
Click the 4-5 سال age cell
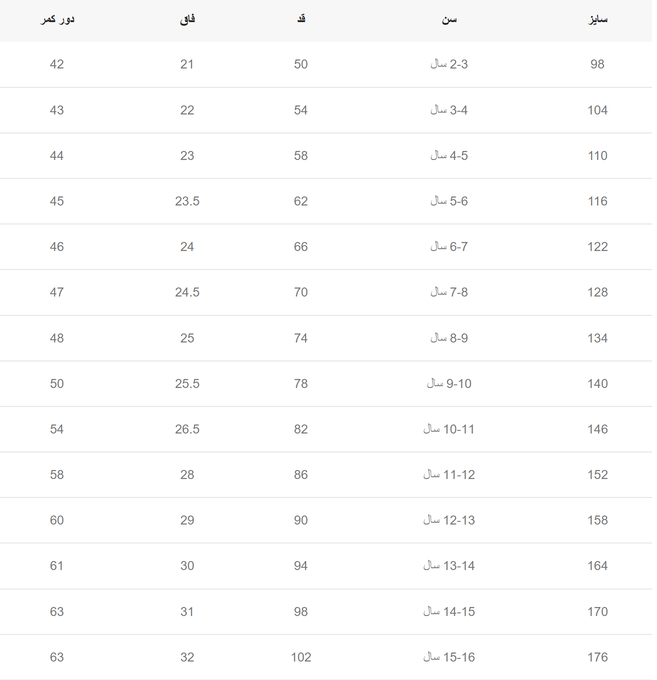click(449, 156)
